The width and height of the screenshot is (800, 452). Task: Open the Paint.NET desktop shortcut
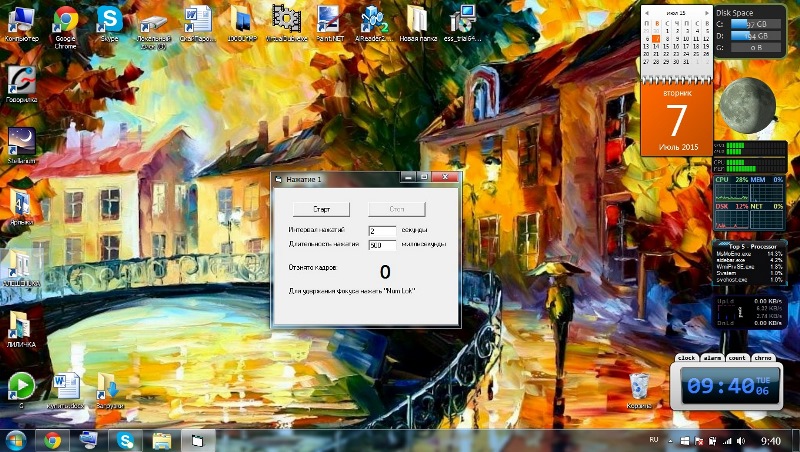click(328, 20)
